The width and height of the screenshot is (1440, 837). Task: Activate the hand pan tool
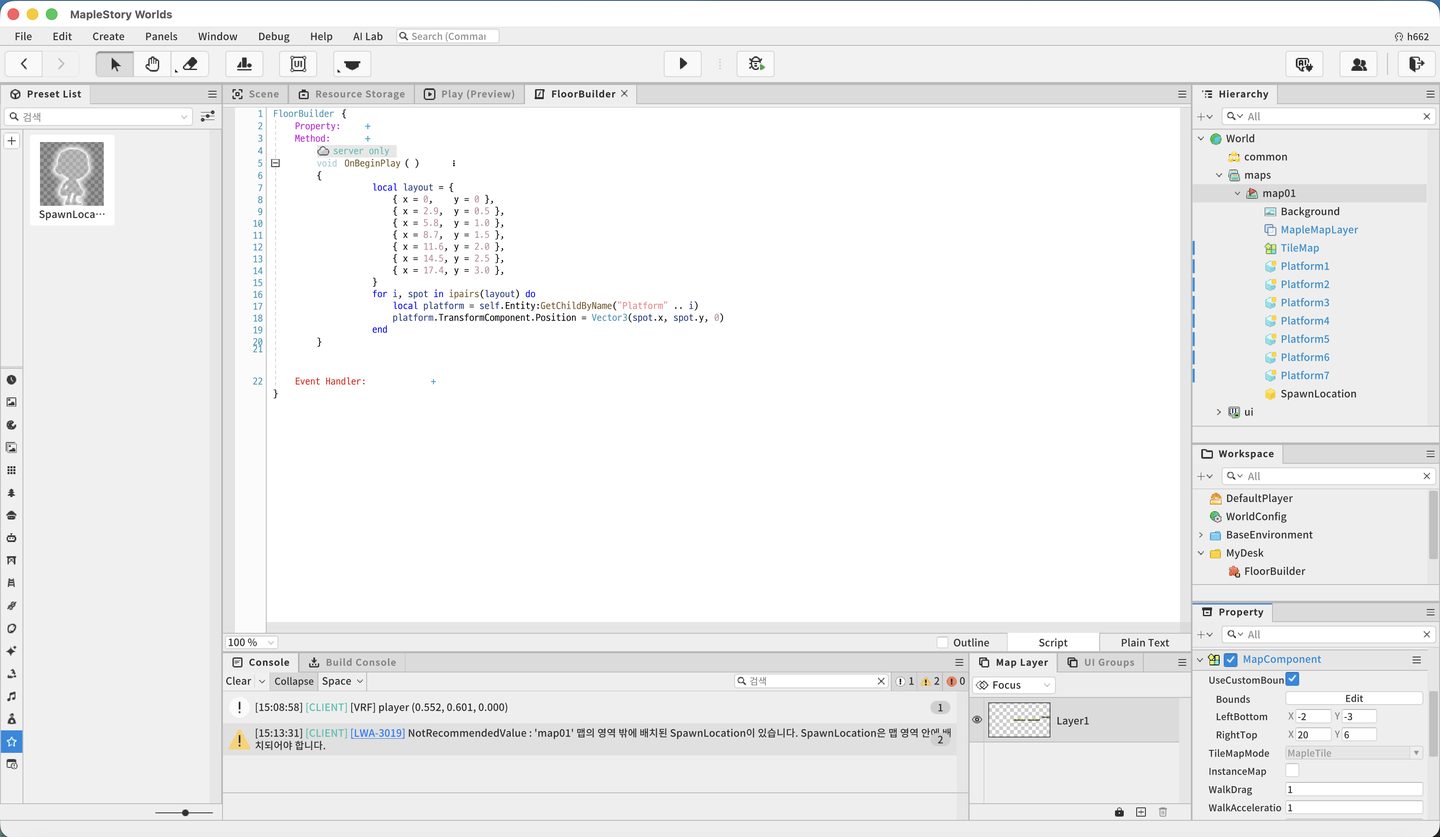[x=152, y=64]
